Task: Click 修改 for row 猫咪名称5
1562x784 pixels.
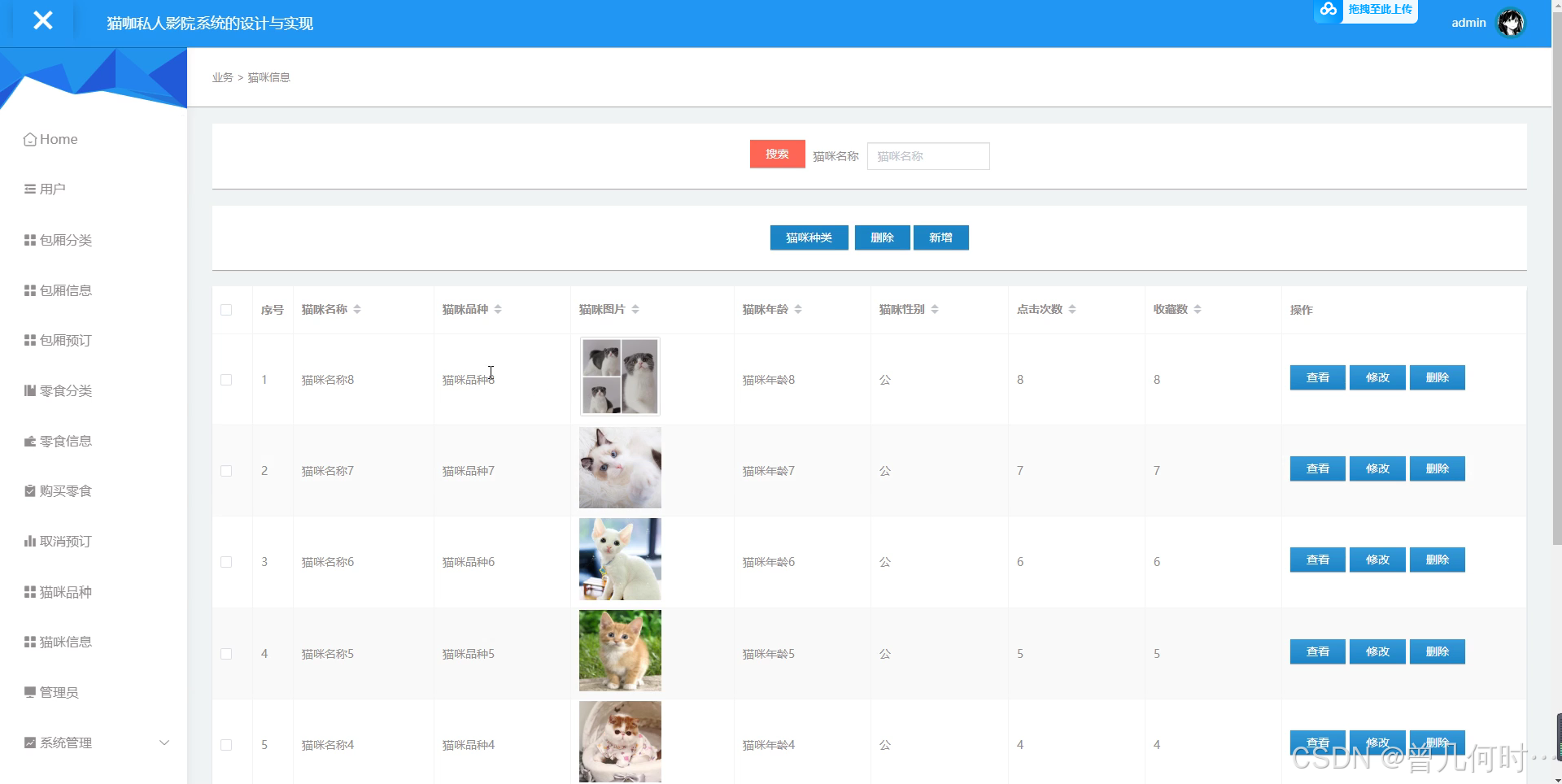Action: click(x=1377, y=651)
